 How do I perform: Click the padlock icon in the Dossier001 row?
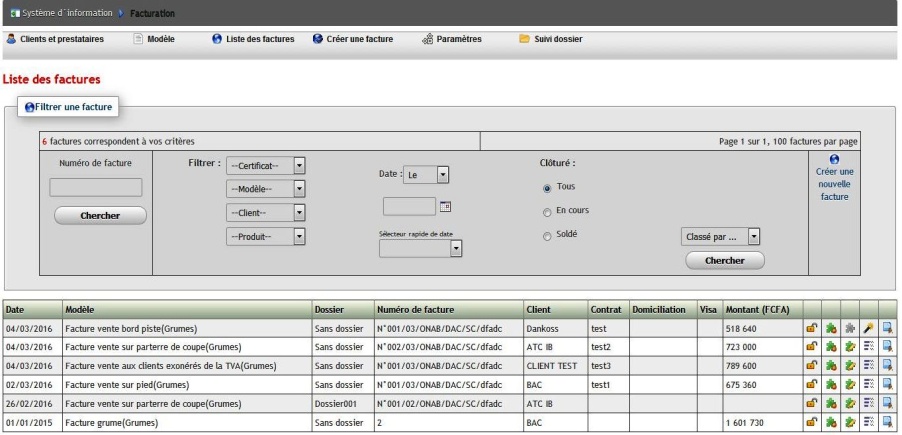[812, 404]
